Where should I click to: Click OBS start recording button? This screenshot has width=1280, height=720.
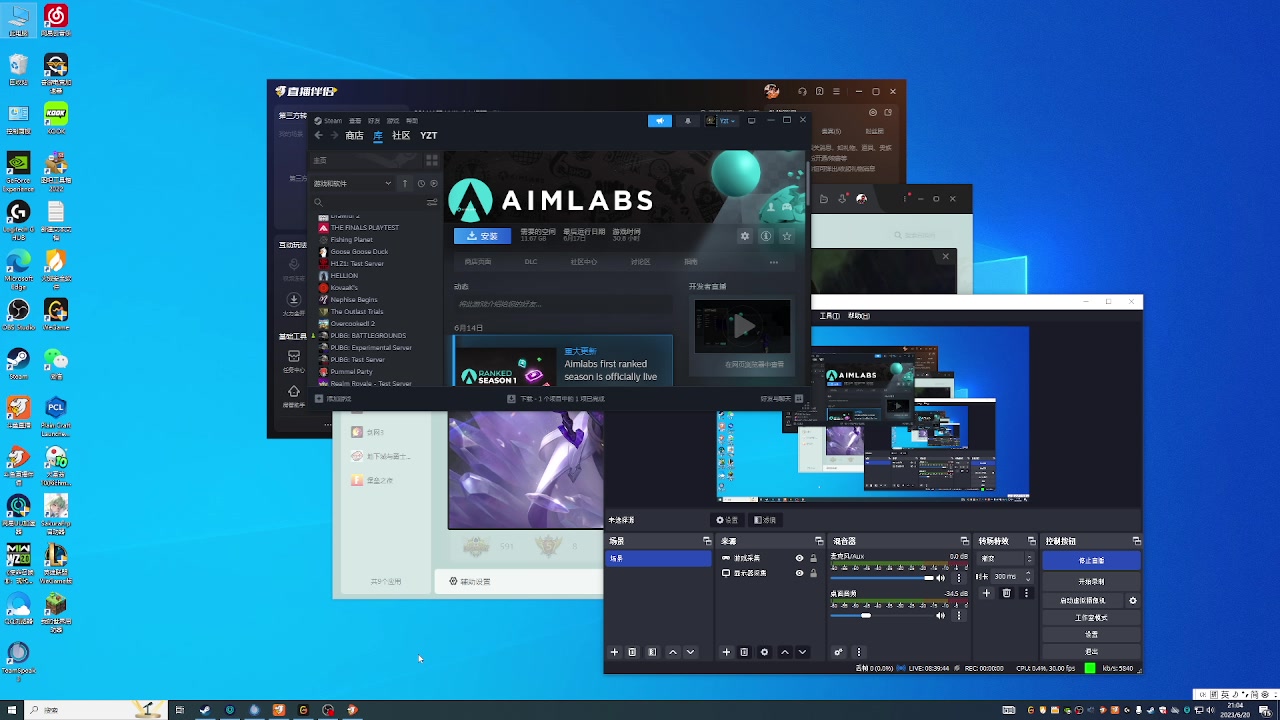1092,581
